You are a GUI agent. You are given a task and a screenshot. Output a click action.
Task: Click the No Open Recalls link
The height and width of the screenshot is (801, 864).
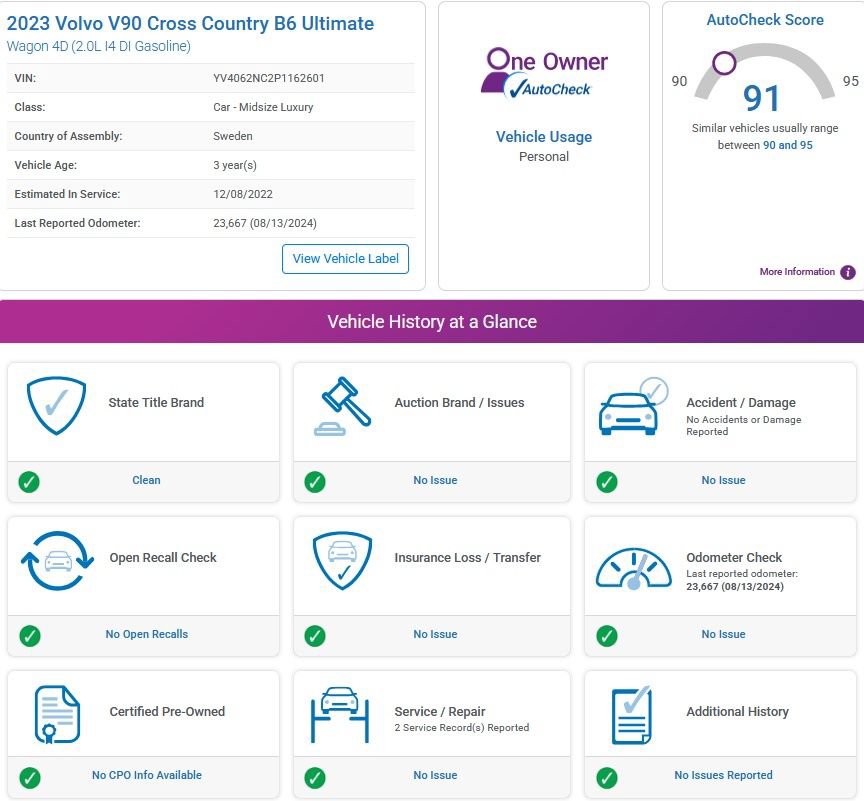pyautogui.click(x=147, y=635)
